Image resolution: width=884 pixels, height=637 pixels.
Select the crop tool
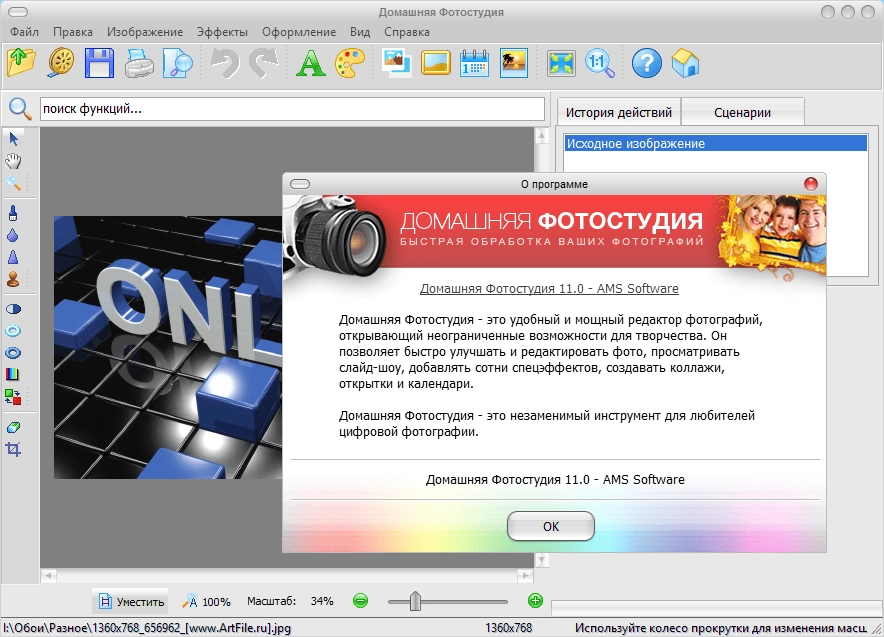point(13,449)
